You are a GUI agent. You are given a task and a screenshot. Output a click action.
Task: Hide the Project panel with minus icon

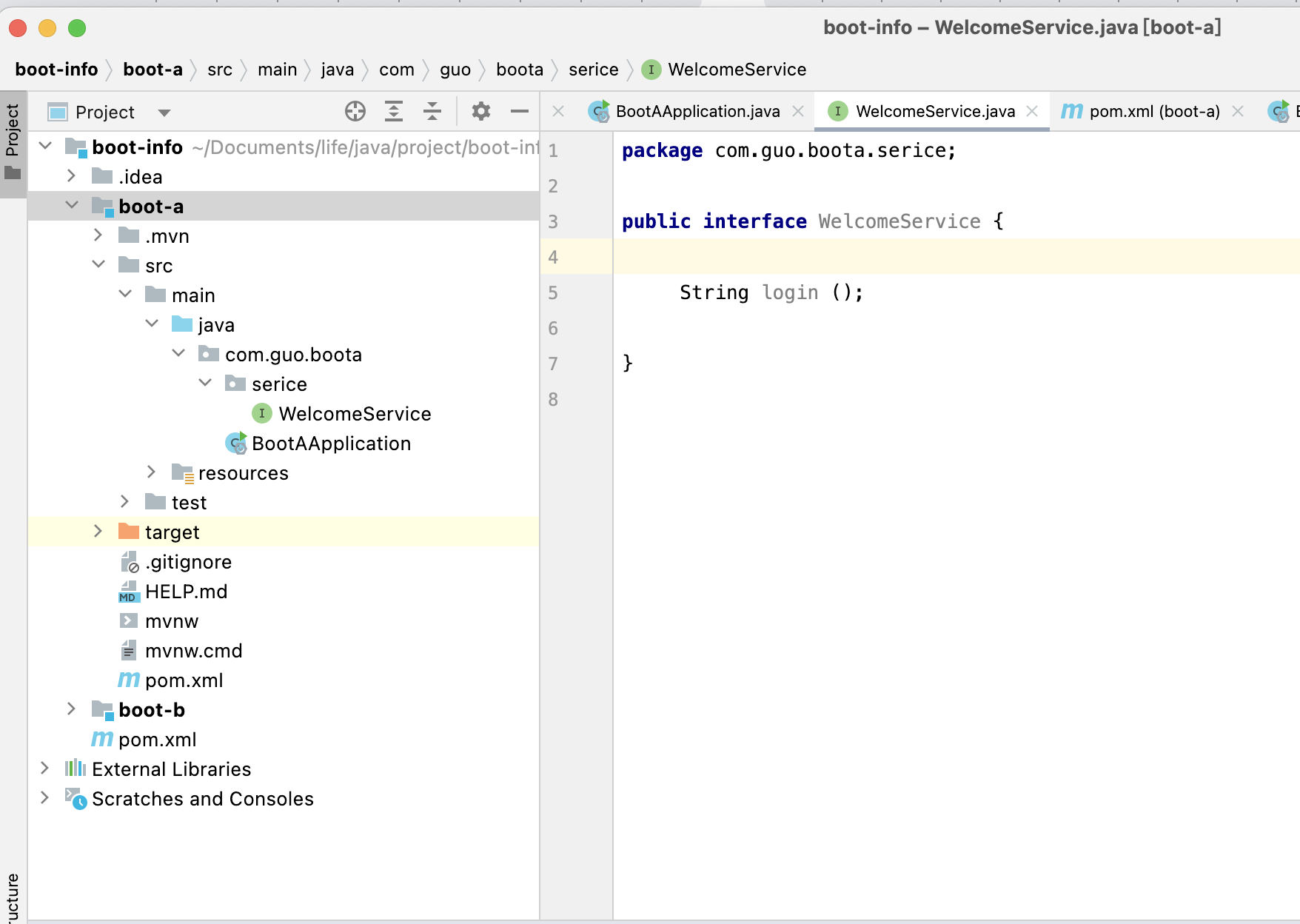click(x=520, y=112)
